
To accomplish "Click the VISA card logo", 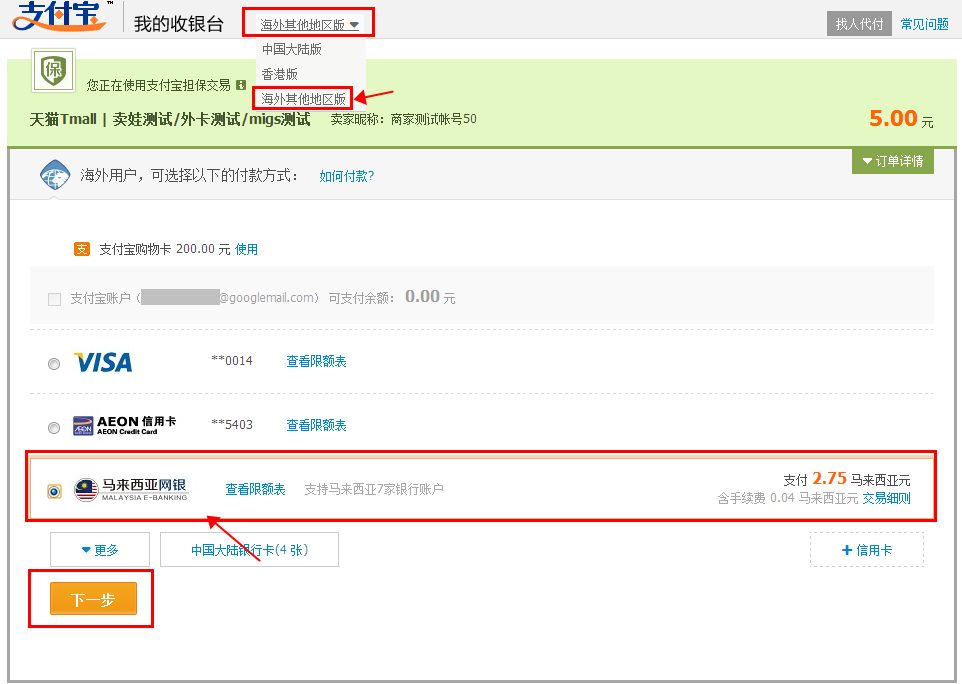I will pyautogui.click(x=103, y=362).
